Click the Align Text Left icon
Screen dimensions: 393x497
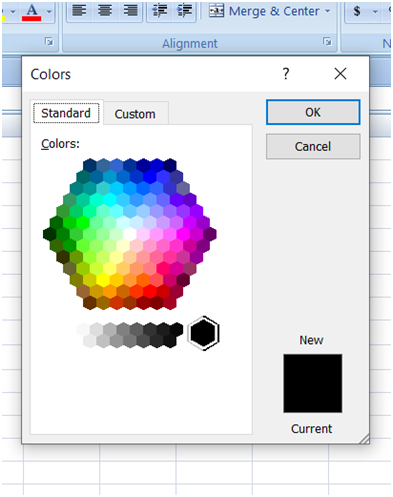(x=79, y=11)
